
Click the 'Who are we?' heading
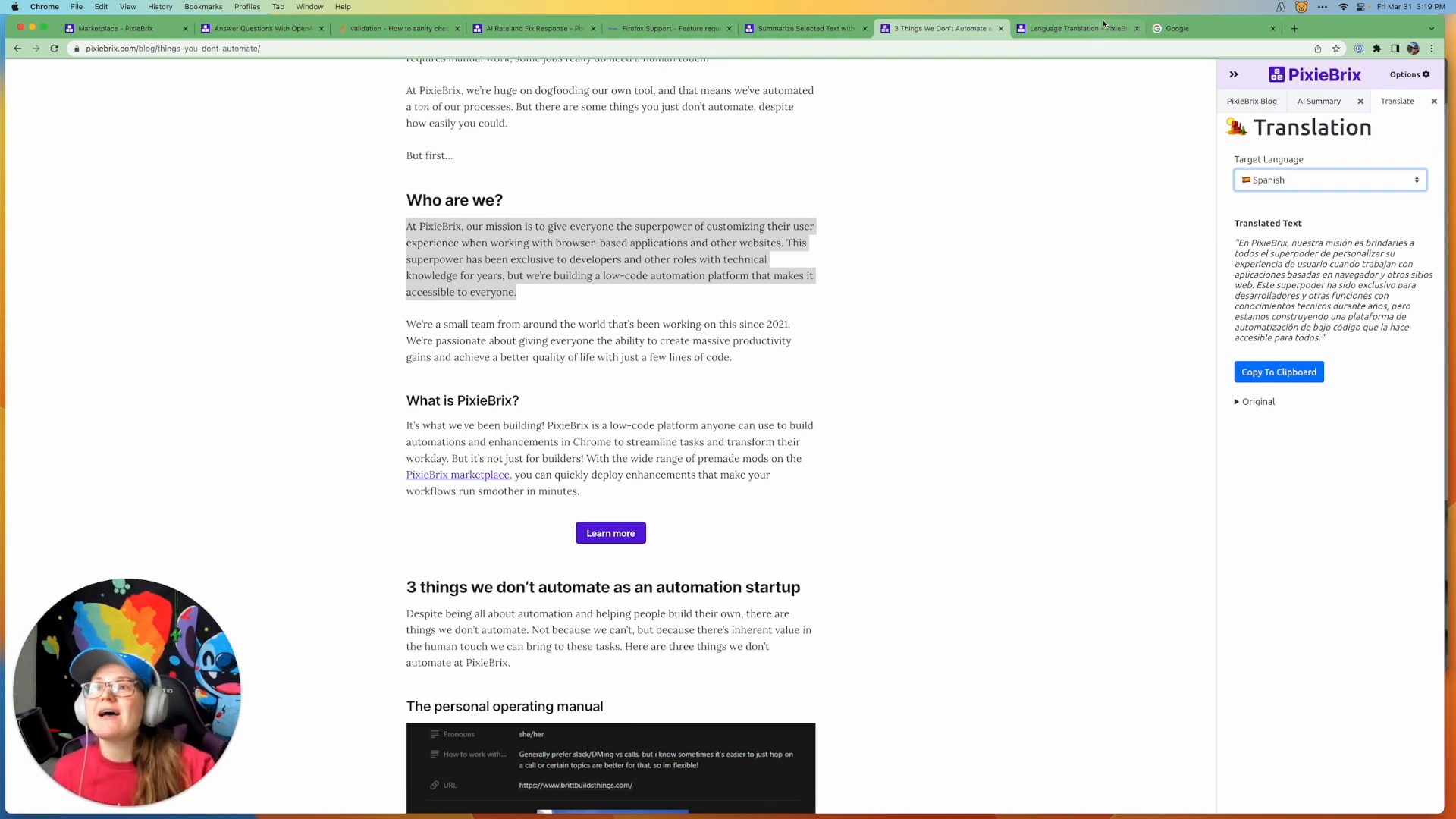pos(454,200)
